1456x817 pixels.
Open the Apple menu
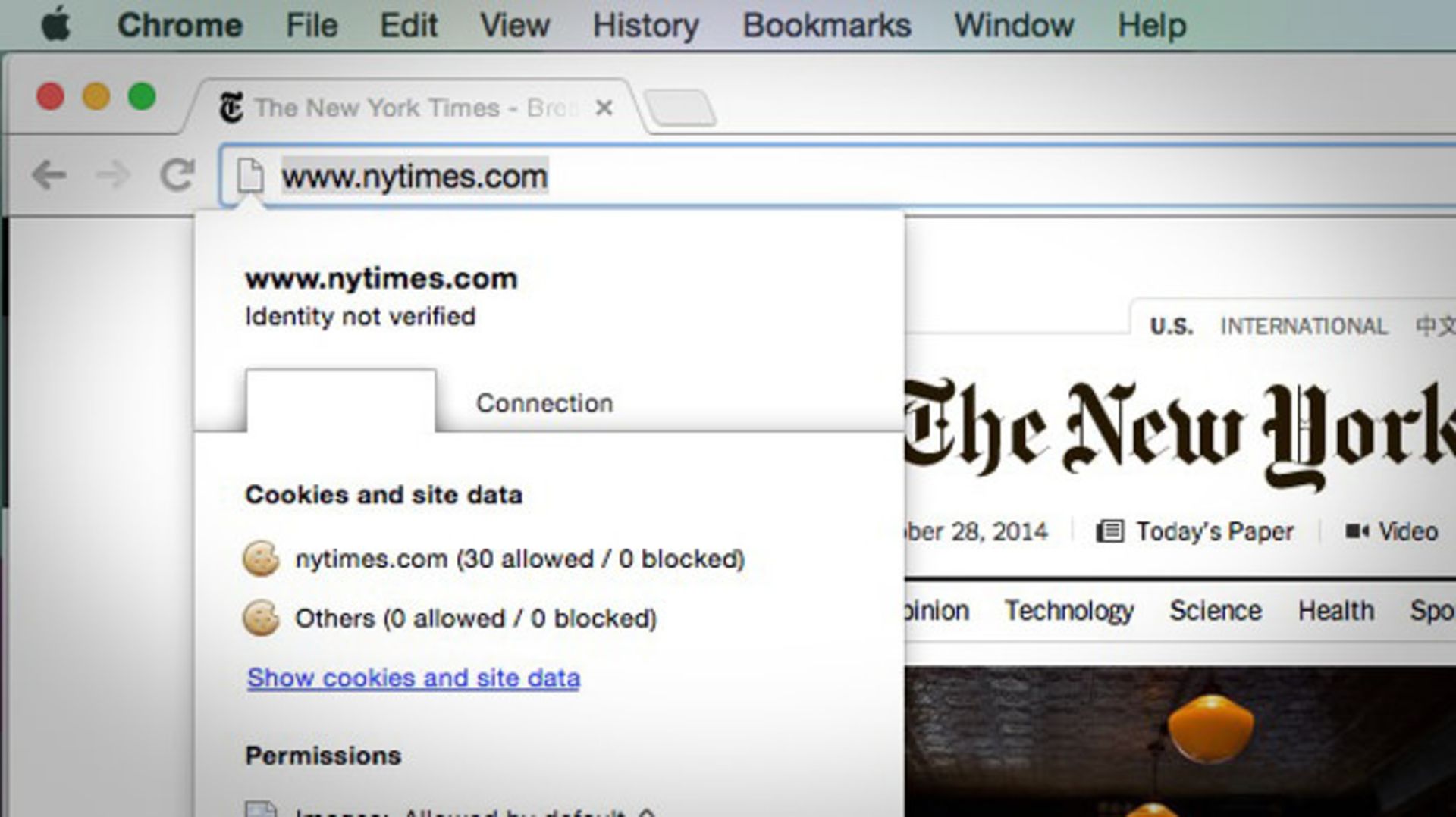pos(56,24)
